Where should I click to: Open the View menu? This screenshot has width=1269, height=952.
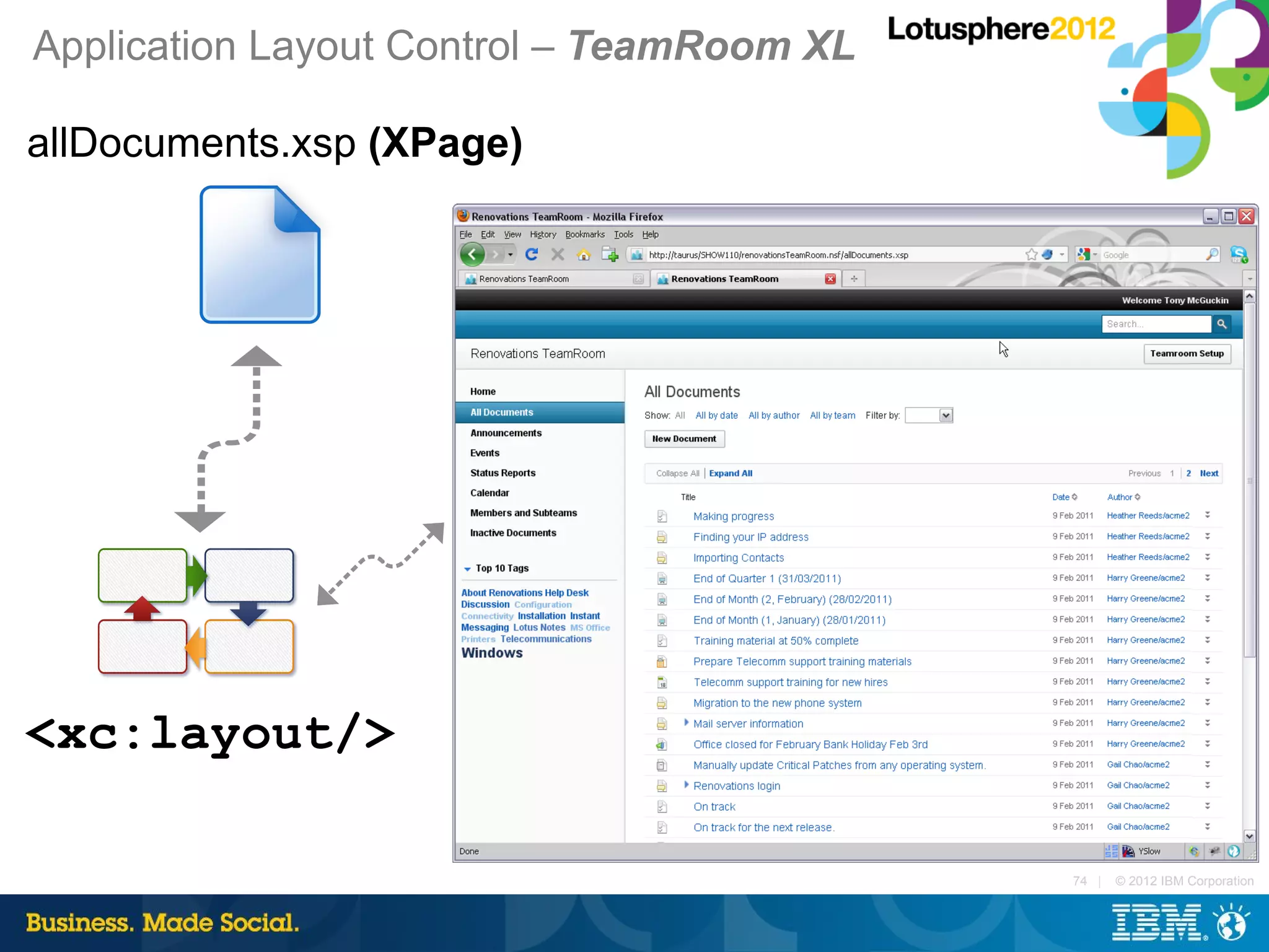pyautogui.click(x=512, y=235)
